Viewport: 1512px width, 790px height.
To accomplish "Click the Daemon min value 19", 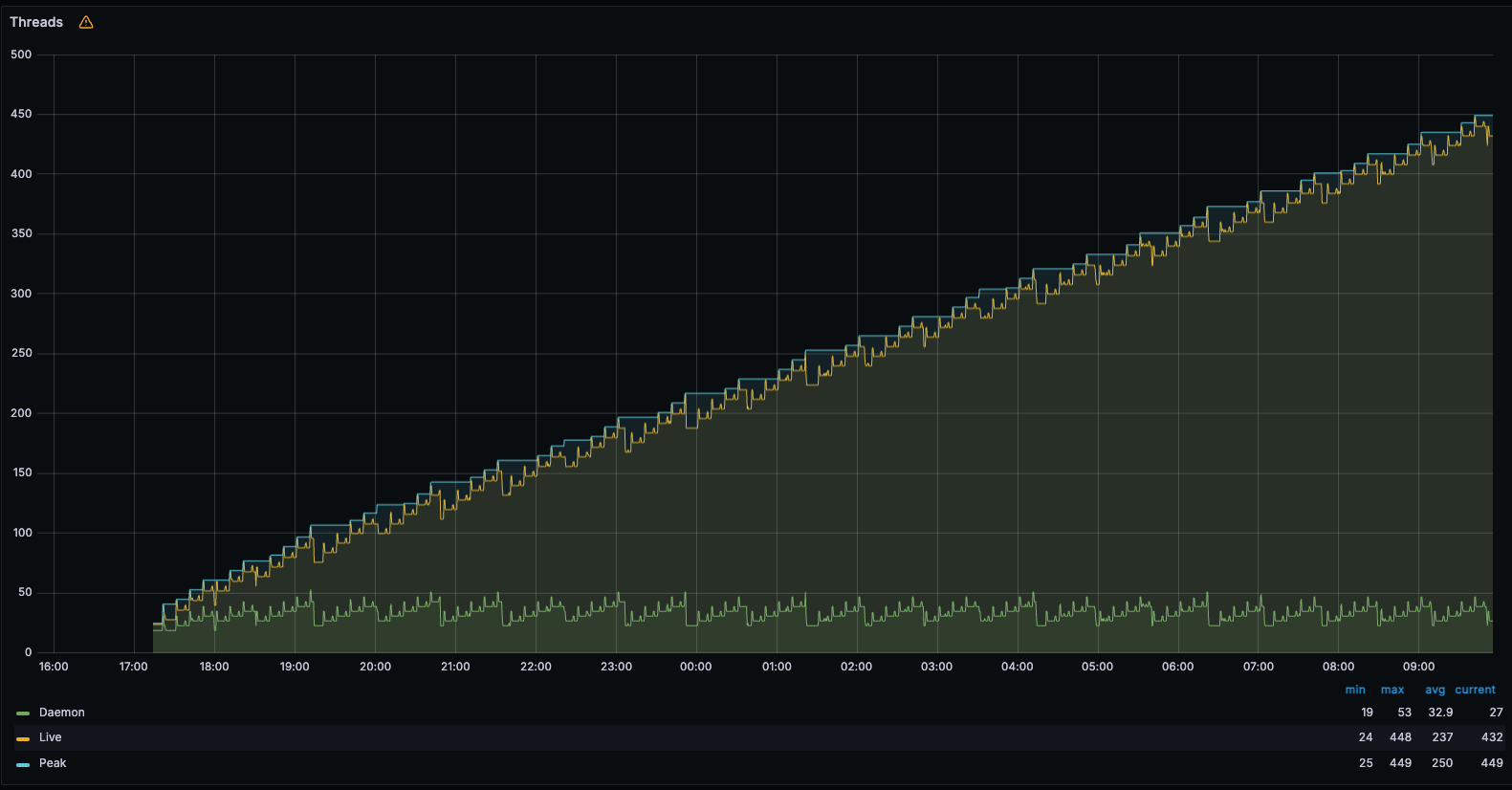I will click(x=1367, y=713).
